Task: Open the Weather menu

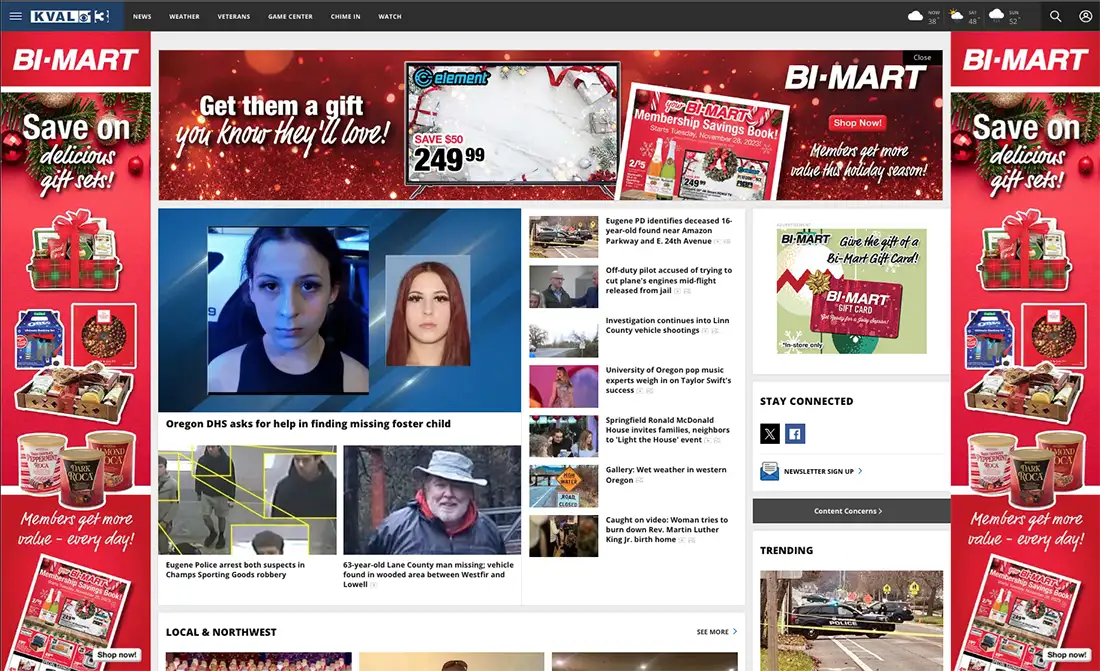Action: pos(184,16)
